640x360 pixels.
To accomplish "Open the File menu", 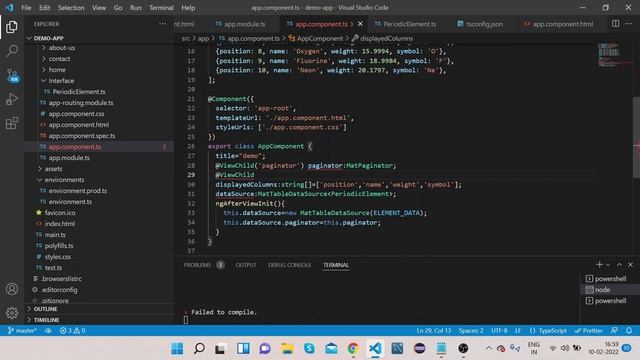I will pos(26,8).
